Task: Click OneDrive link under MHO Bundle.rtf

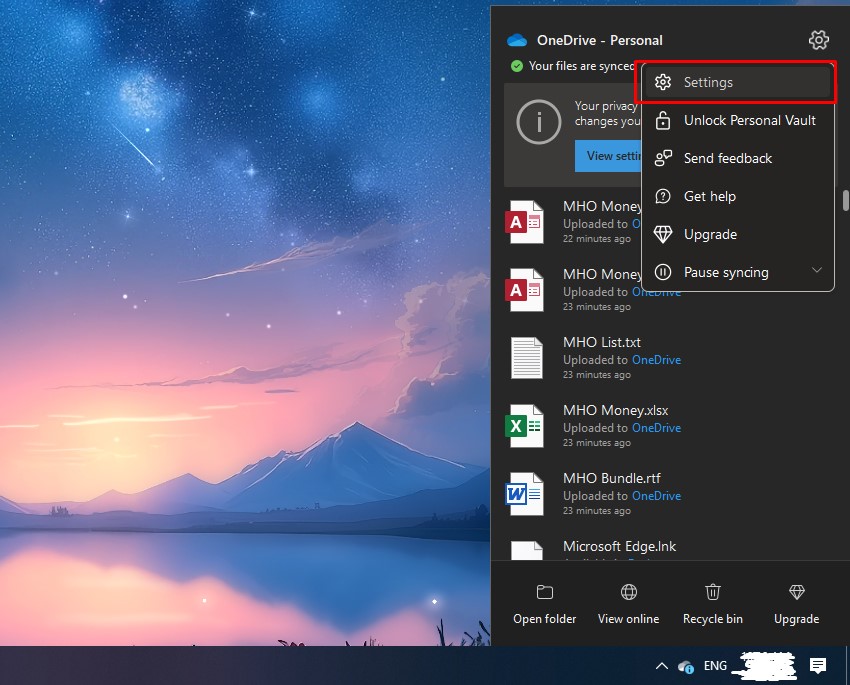Action: (x=656, y=496)
